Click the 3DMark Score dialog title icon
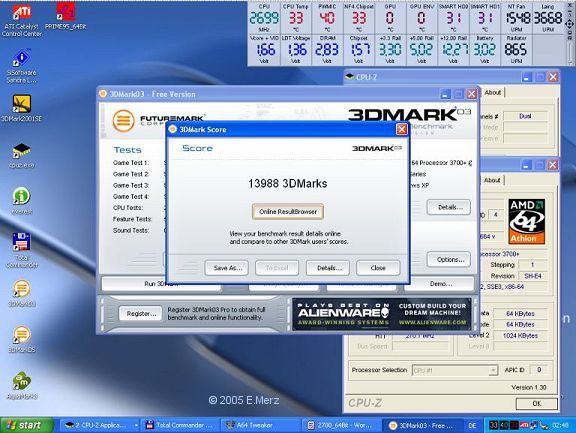Screen dimensions: 576x433 click(173, 129)
